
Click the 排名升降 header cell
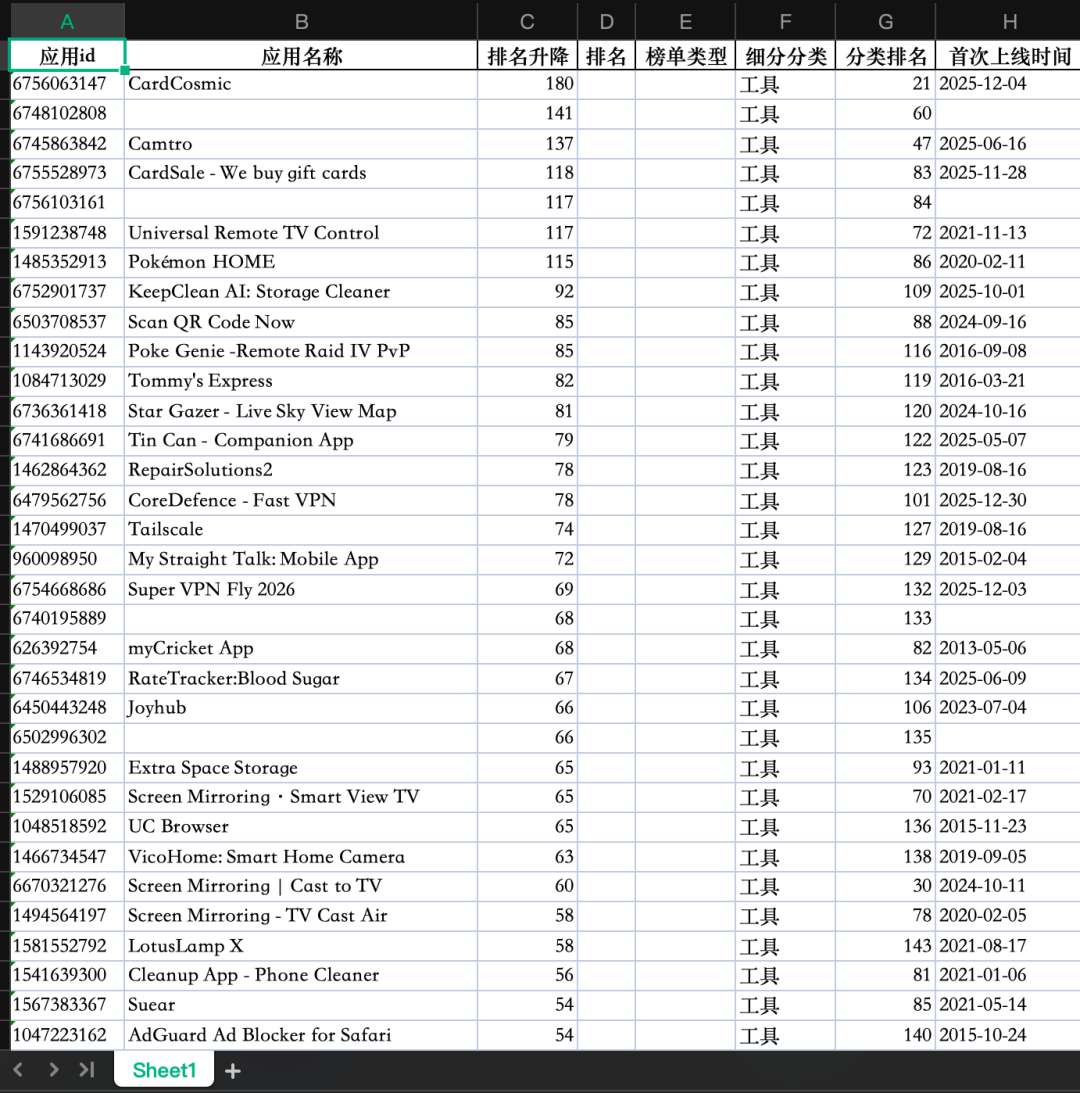click(527, 56)
